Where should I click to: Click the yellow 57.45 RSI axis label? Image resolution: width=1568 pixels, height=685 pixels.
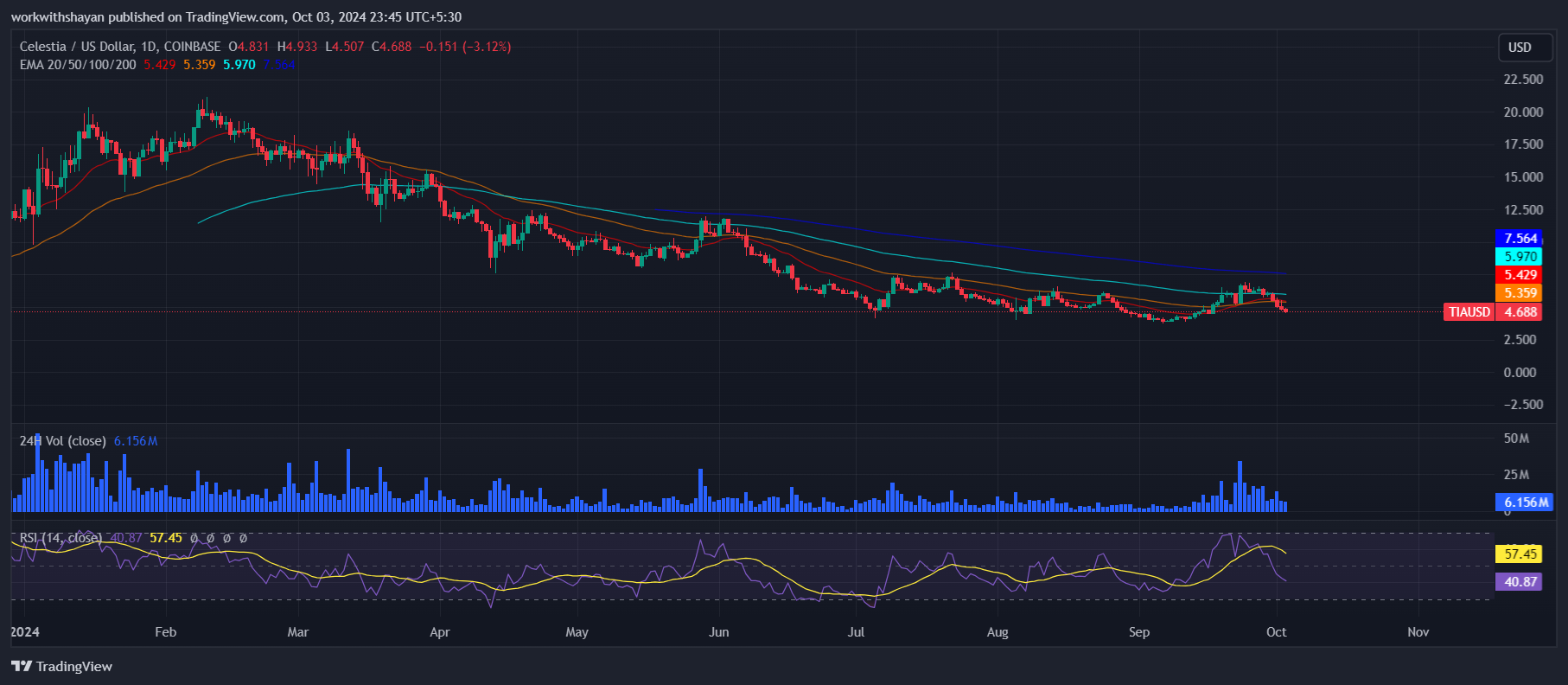point(1520,554)
